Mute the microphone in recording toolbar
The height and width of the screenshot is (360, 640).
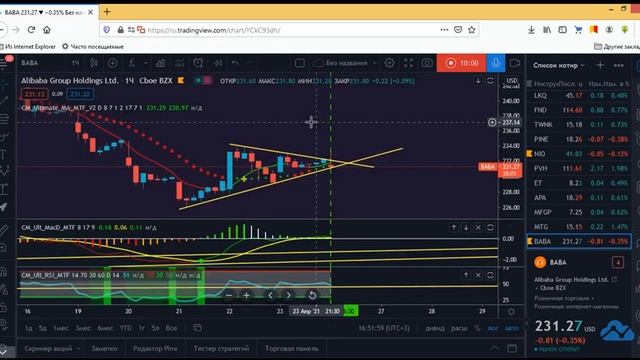[496, 63]
